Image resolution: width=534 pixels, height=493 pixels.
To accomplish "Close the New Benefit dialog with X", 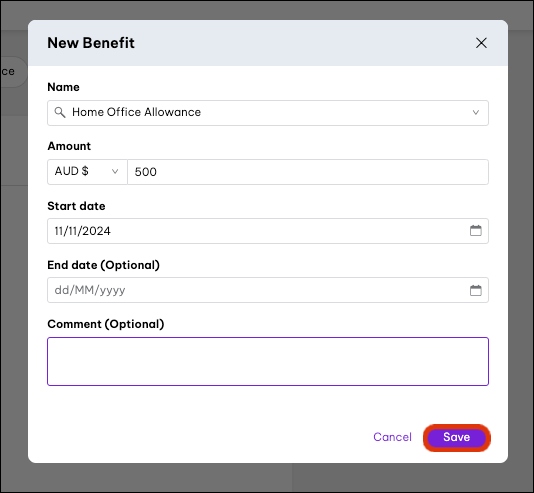I will coord(481,43).
